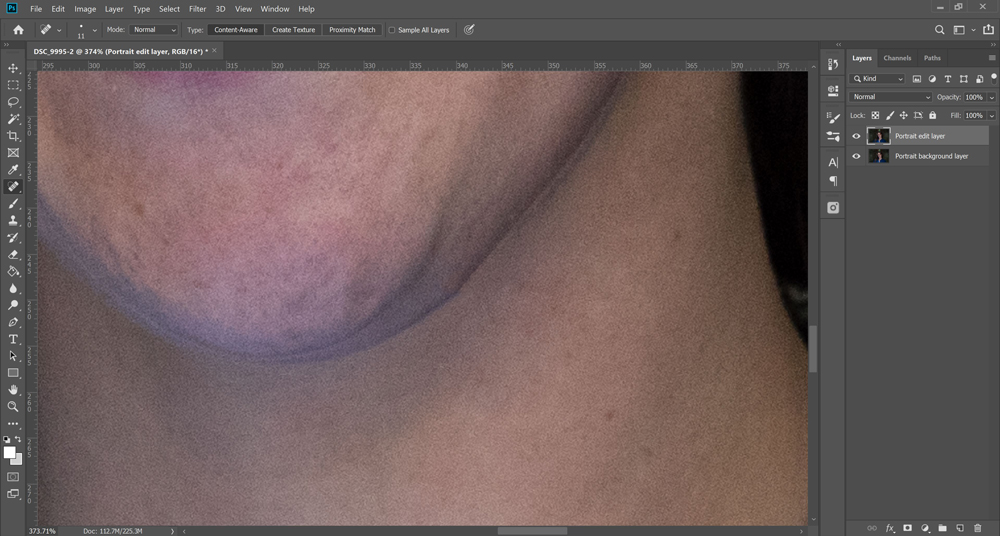Open the layer Kind filter dropdown
The width and height of the screenshot is (1000, 536).
(x=877, y=78)
